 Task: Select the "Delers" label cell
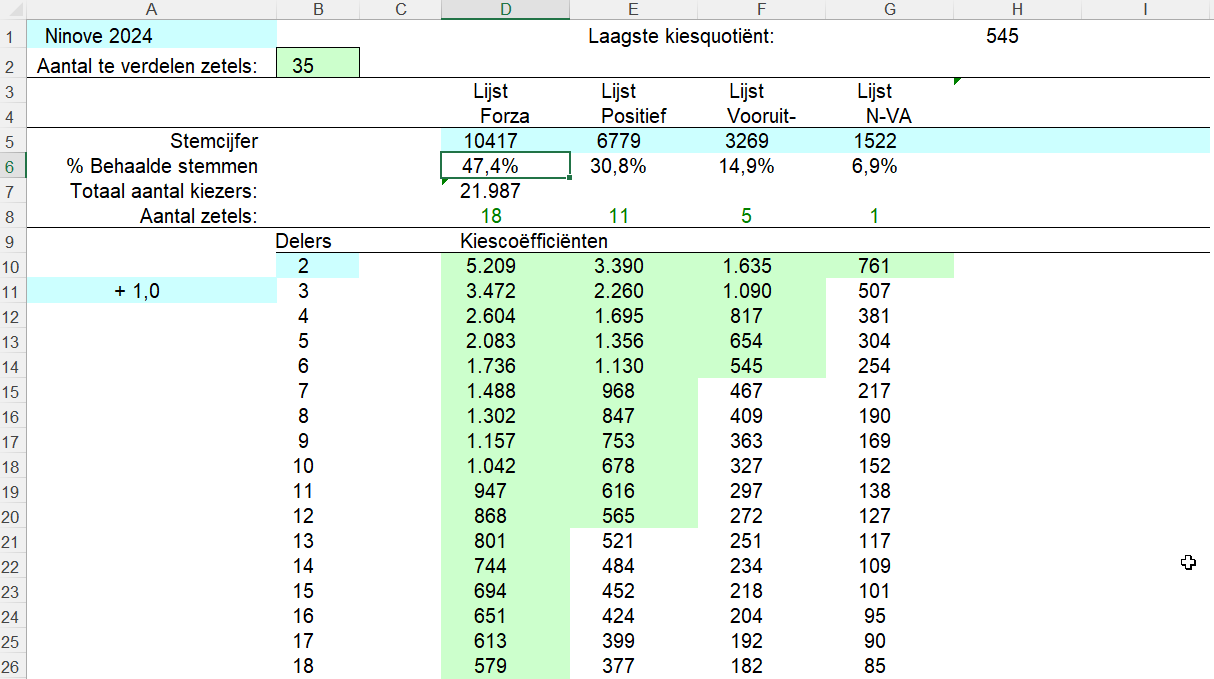pyautogui.click(x=303, y=241)
